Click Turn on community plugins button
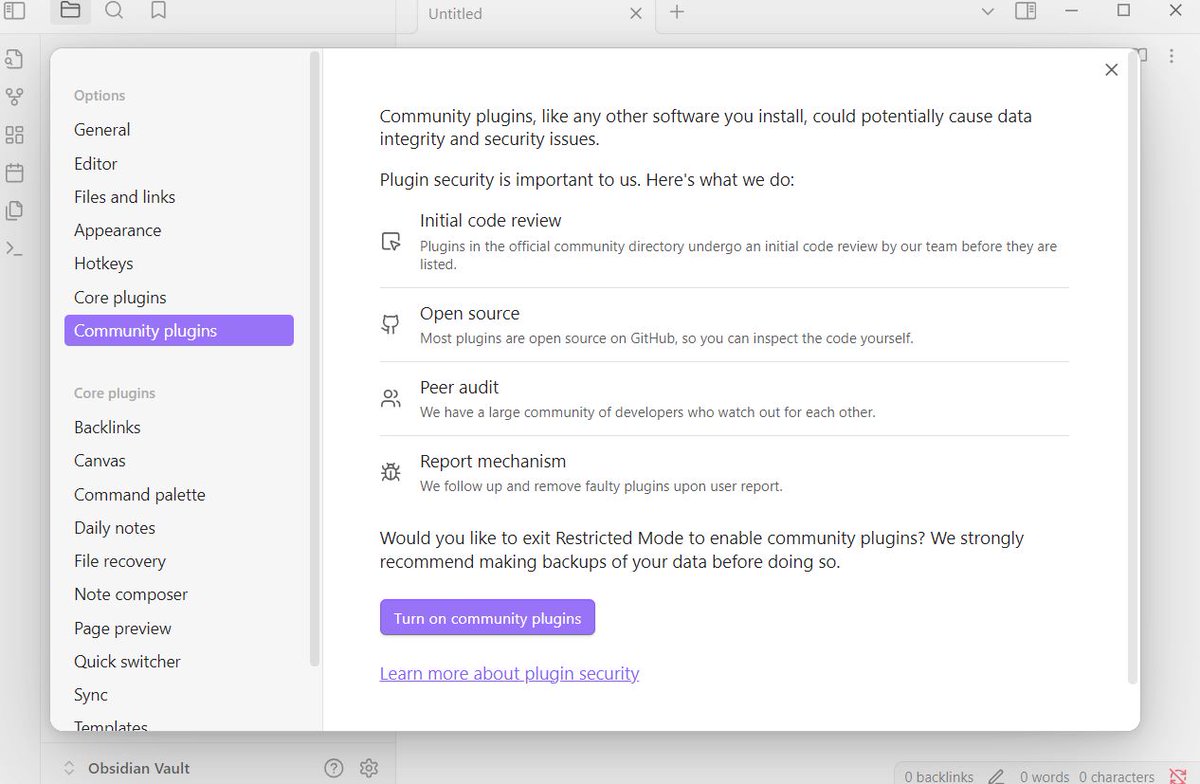 (487, 618)
